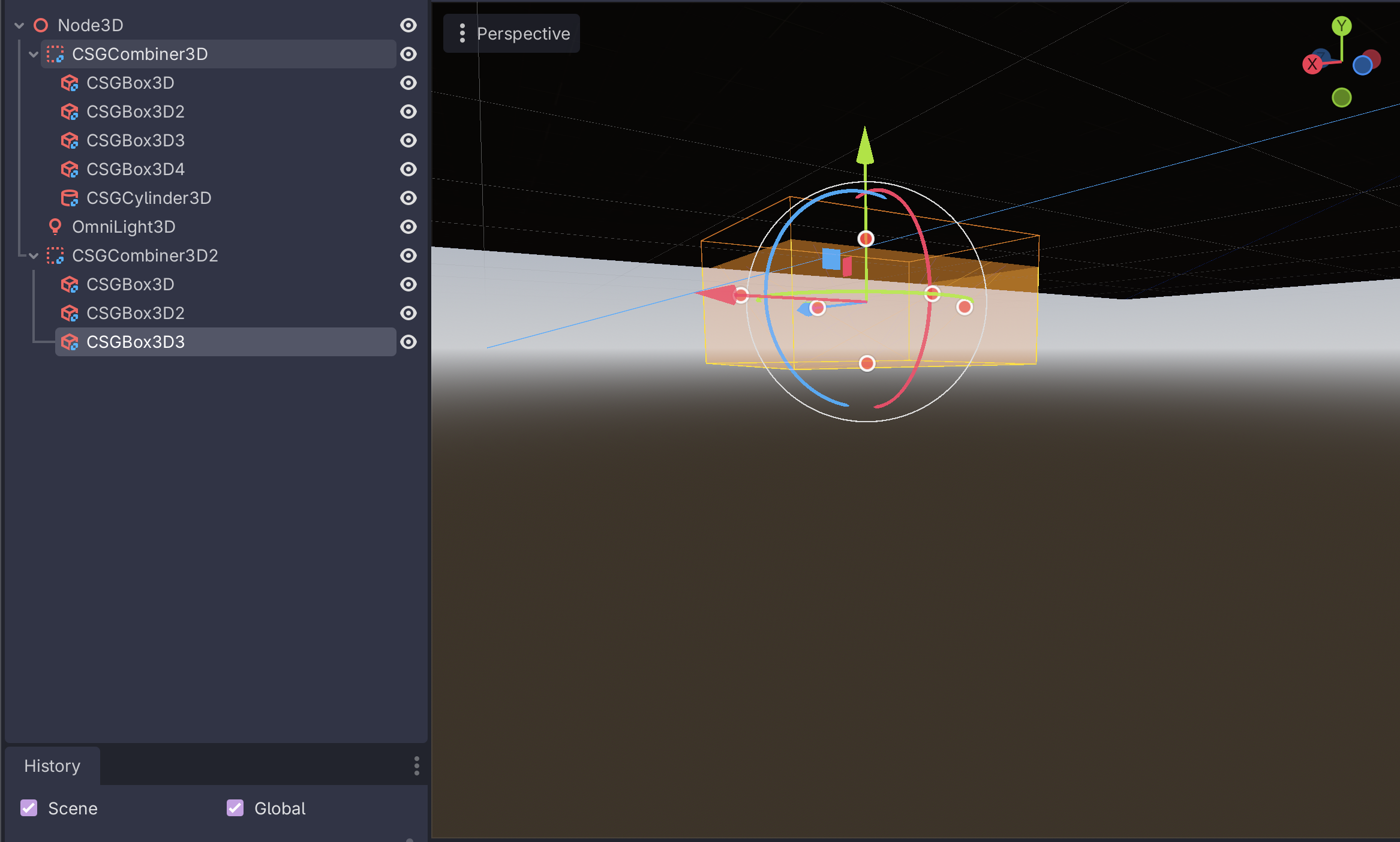Collapse the CSGCombiner3D2 branch
1400x842 pixels.
[34, 255]
